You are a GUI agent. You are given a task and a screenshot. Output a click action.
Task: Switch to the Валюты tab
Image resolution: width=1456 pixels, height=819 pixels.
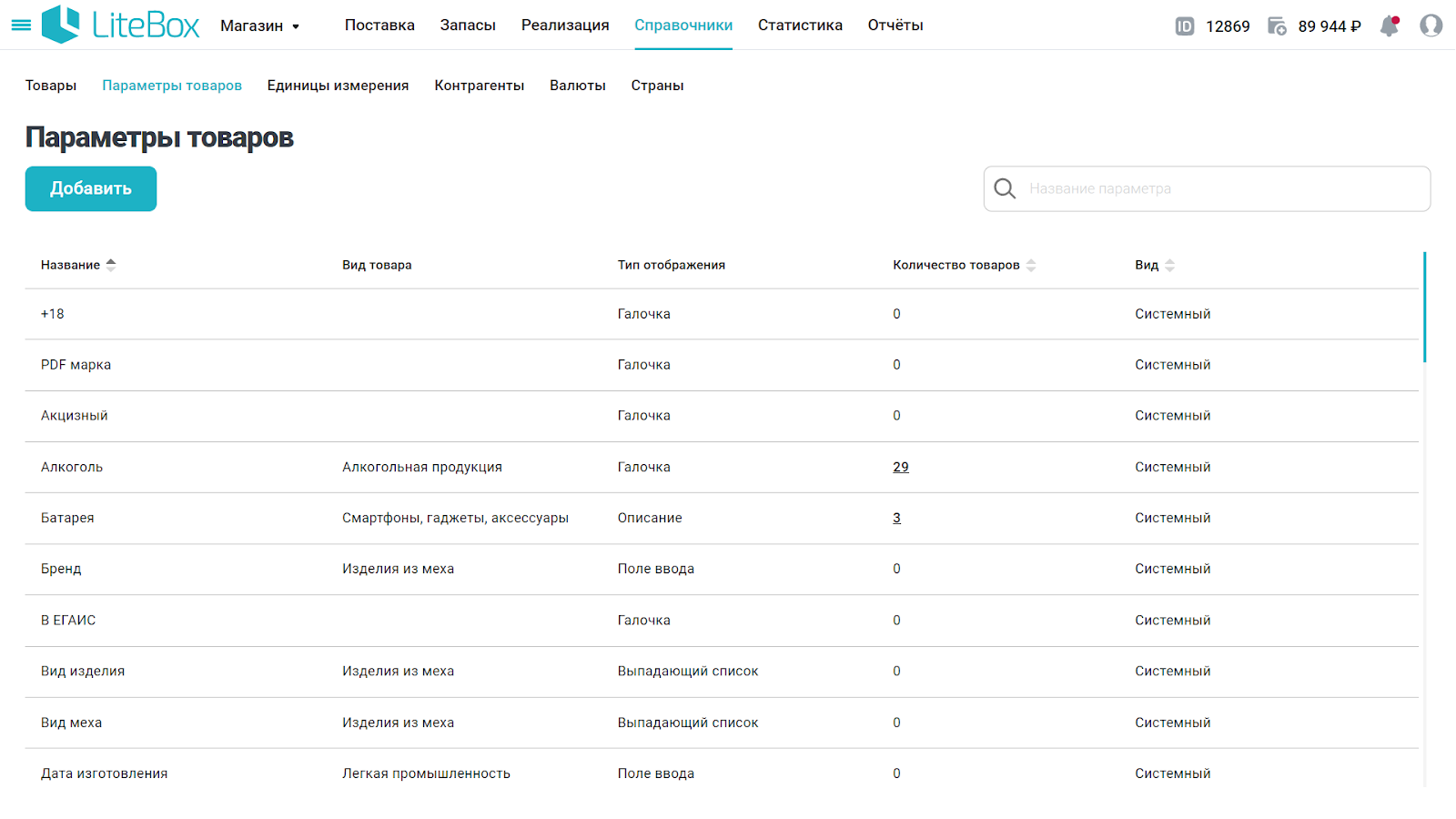pyautogui.click(x=578, y=86)
